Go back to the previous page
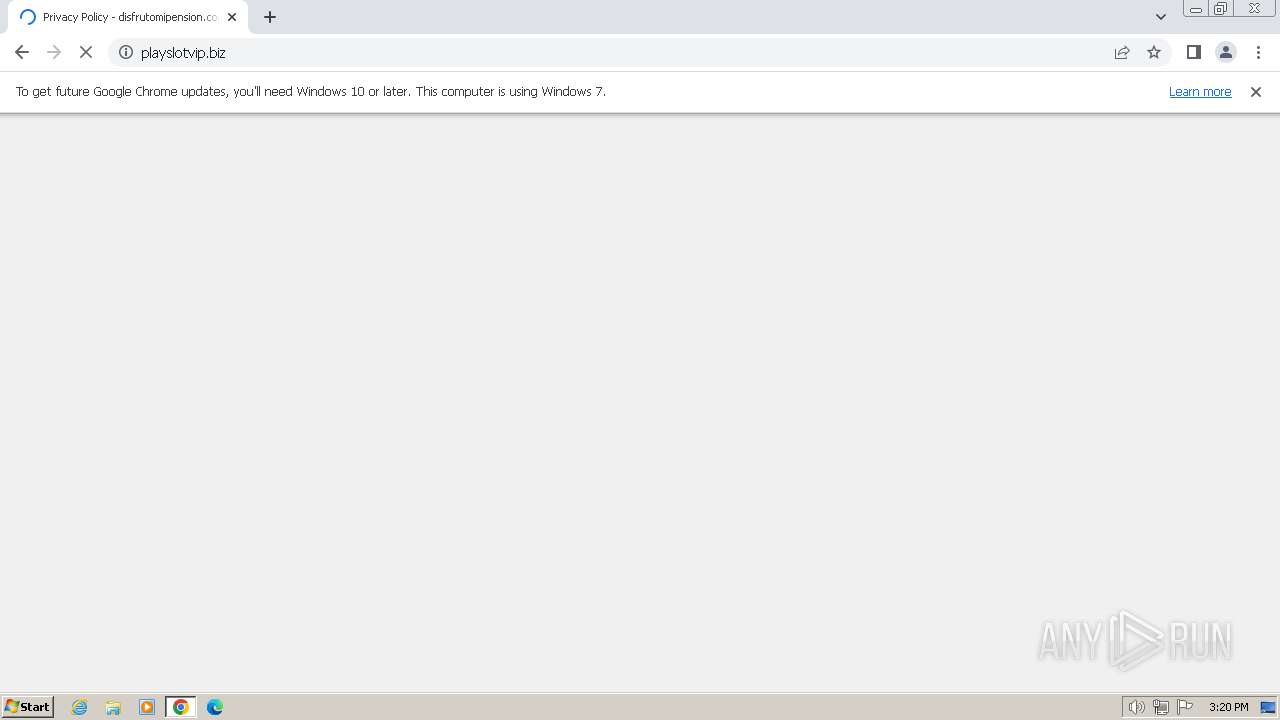This screenshot has height=720, width=1280. point(22,52)
